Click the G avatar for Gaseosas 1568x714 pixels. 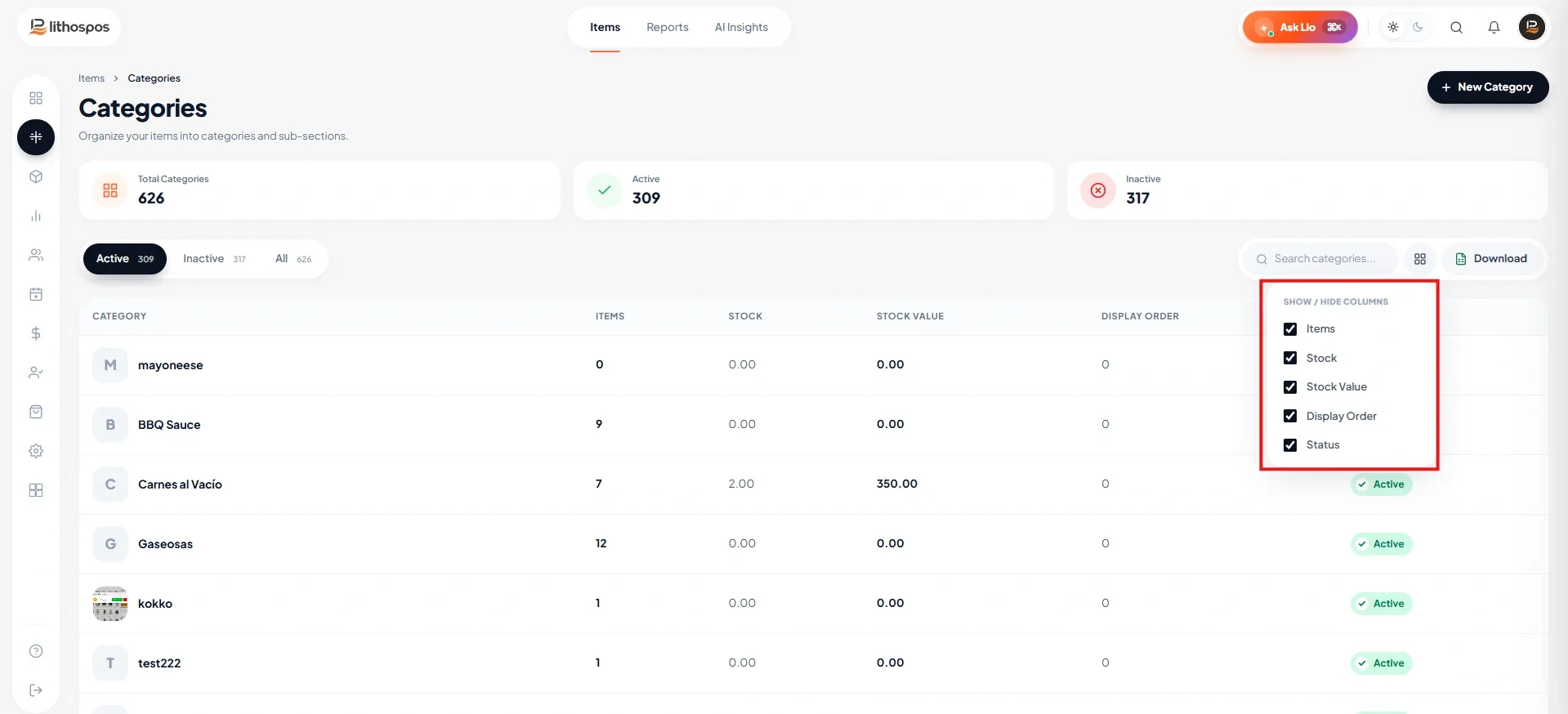110,544
